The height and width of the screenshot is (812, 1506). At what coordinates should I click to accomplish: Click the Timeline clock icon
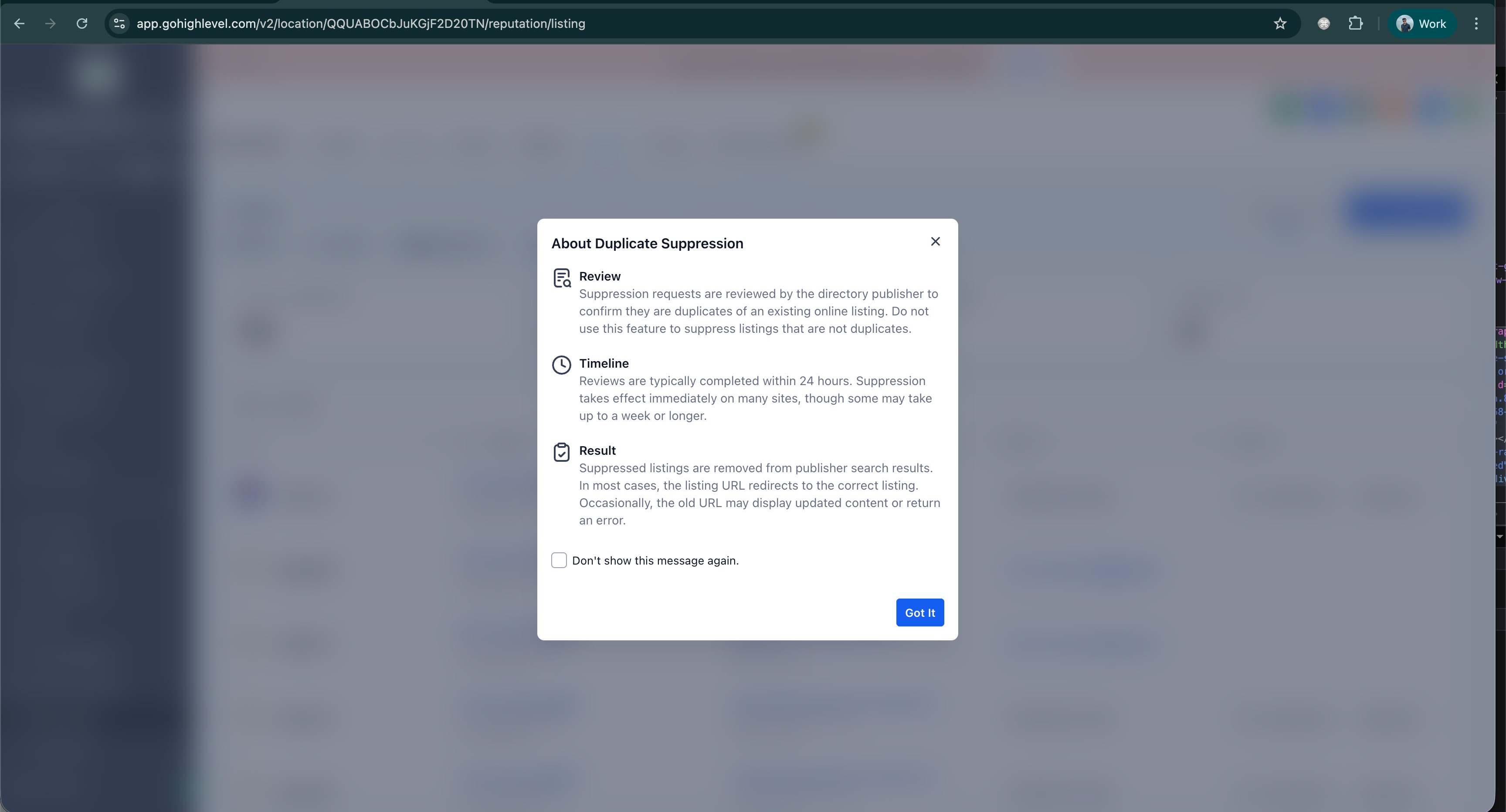pyautogui.click(x=561, y=365)
